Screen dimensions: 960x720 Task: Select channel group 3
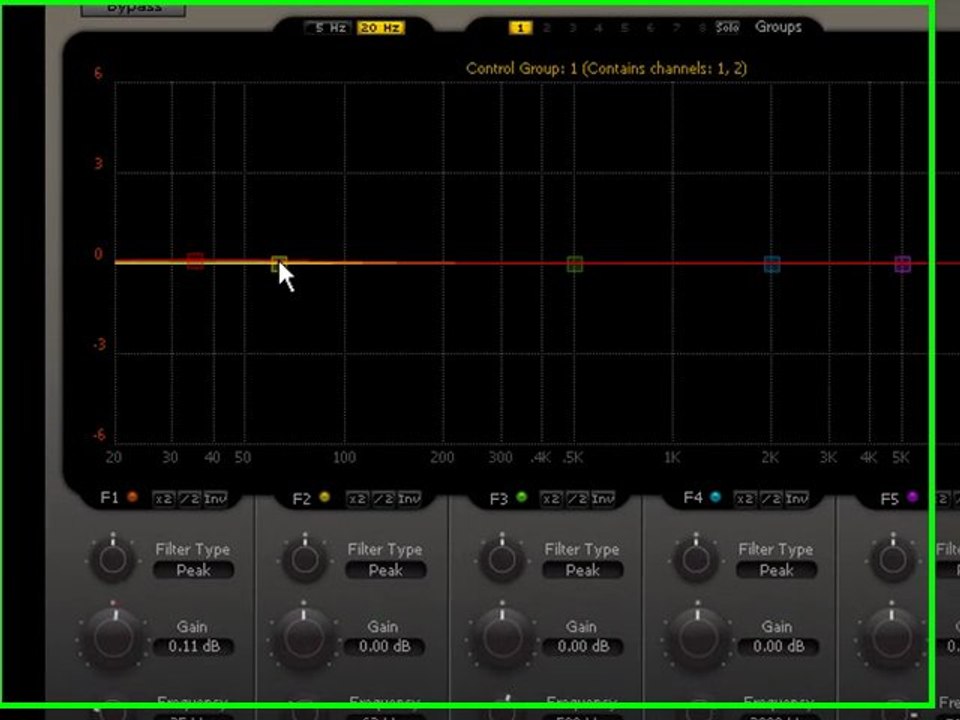click(573, 28)
